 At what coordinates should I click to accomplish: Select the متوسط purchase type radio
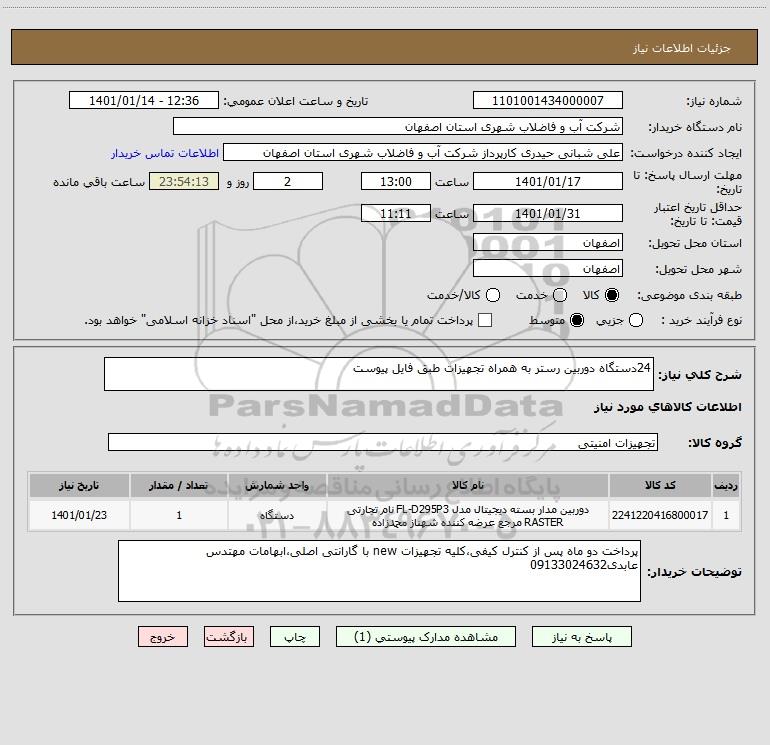coord(577,320)
